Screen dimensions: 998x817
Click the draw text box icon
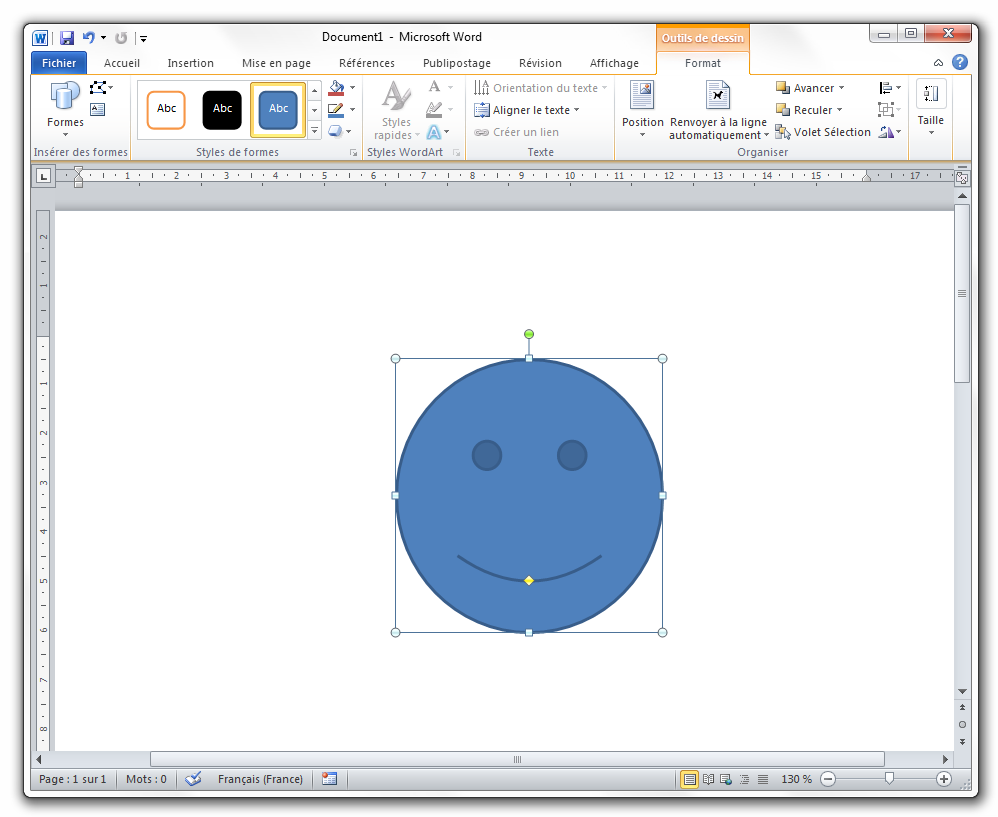click(x=97, y=110)
